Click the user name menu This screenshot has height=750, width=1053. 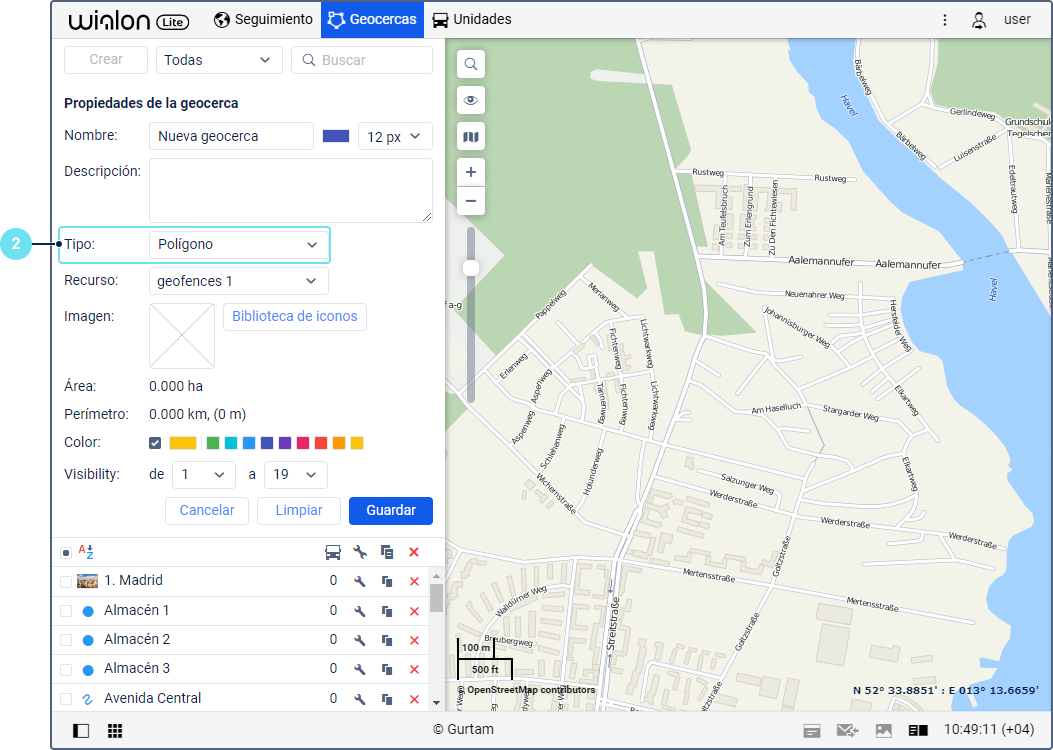coord(1017,19)
